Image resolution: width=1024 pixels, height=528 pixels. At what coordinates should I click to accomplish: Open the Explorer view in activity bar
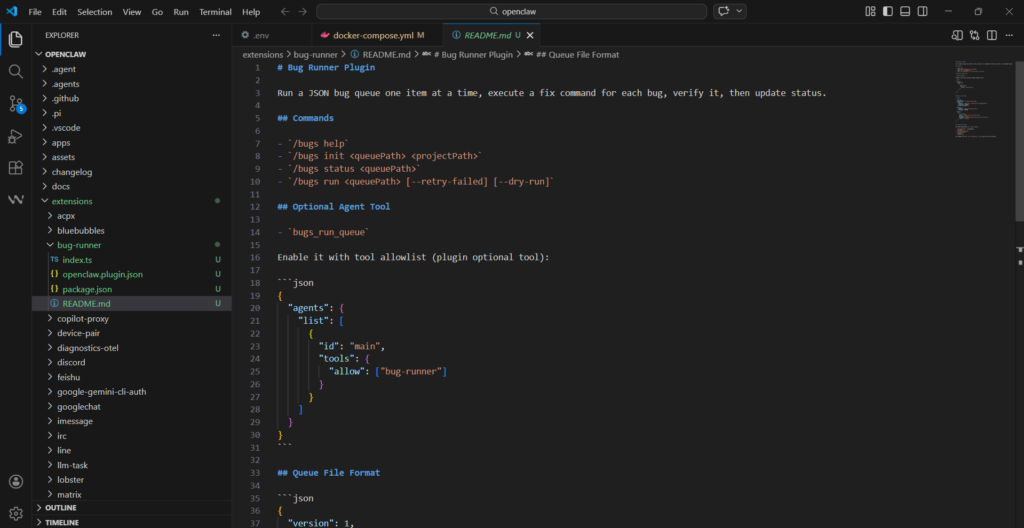[16, 40]
